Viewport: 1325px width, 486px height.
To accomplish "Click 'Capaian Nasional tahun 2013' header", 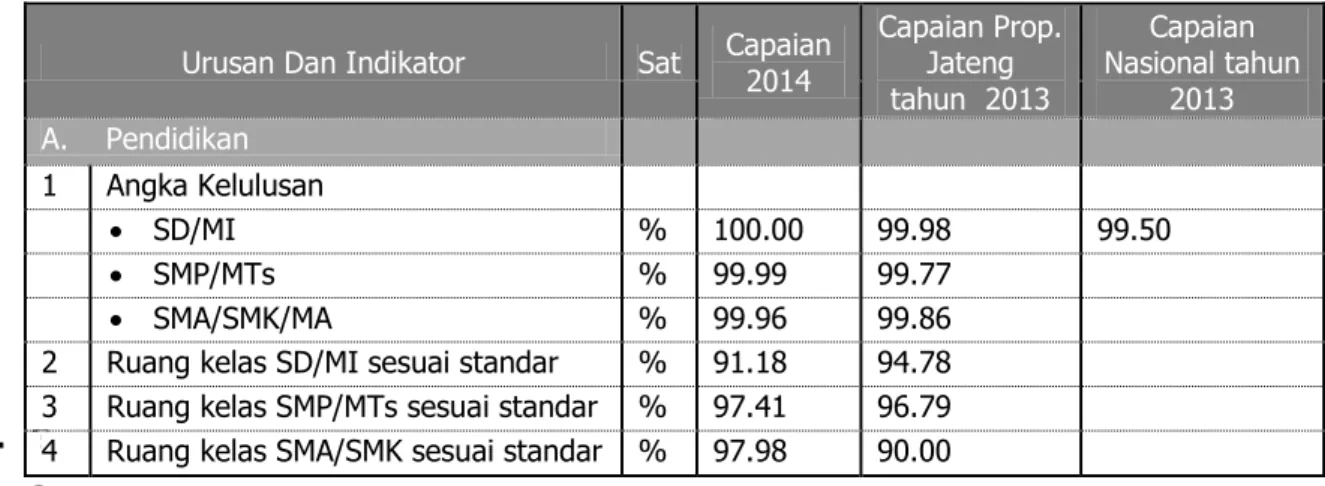I will pos(1200,65).
